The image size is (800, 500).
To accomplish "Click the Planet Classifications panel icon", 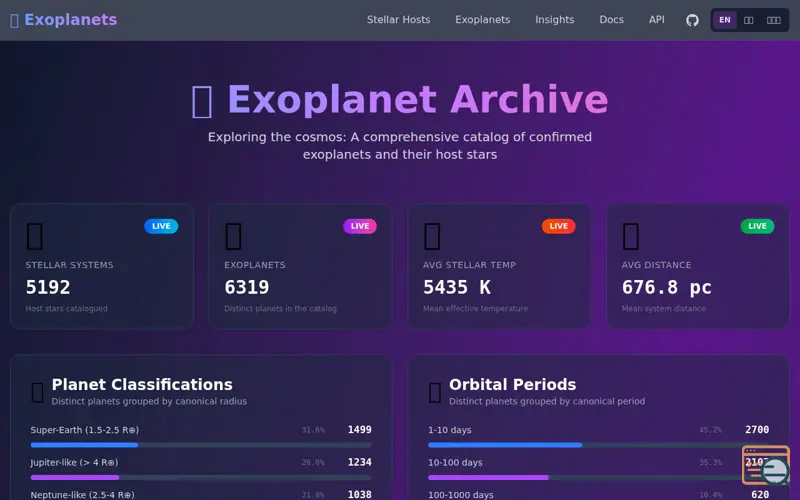I will [37, 392].
